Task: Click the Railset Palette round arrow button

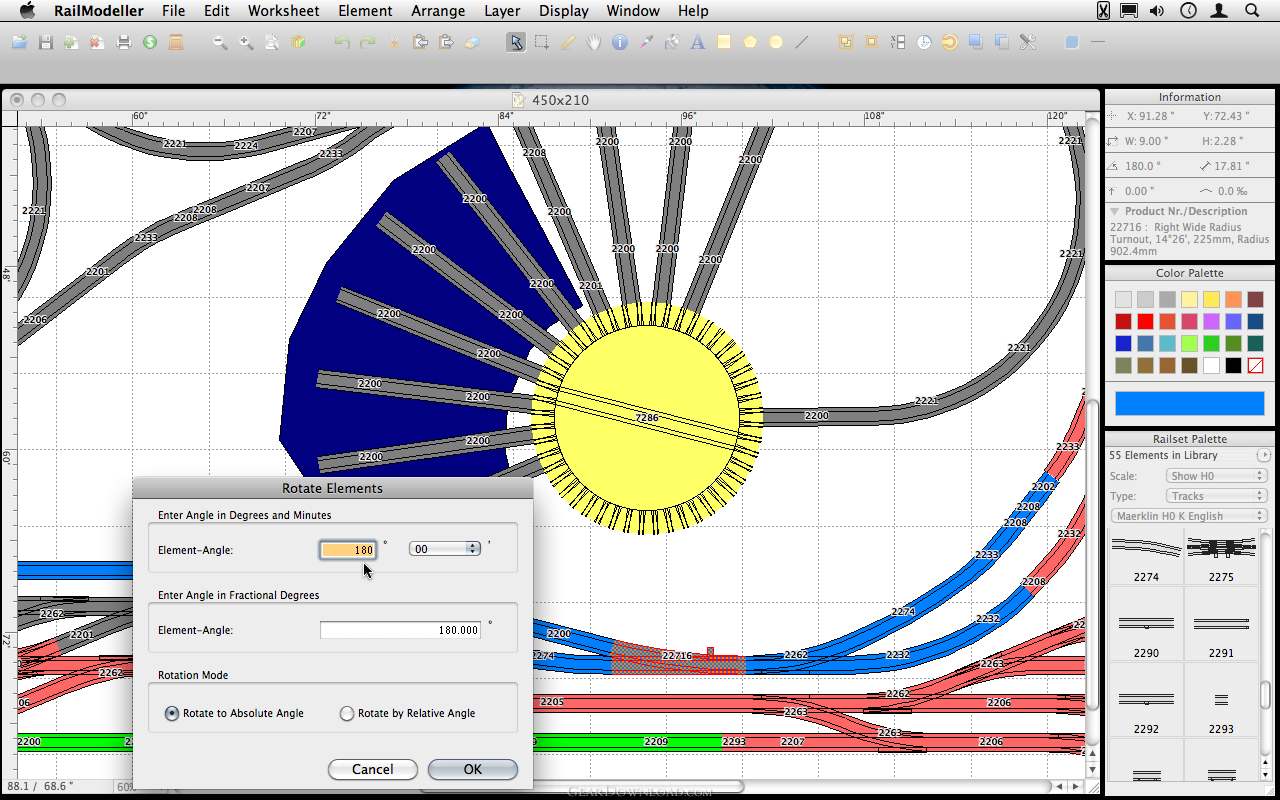Action: click(1263, 455)
